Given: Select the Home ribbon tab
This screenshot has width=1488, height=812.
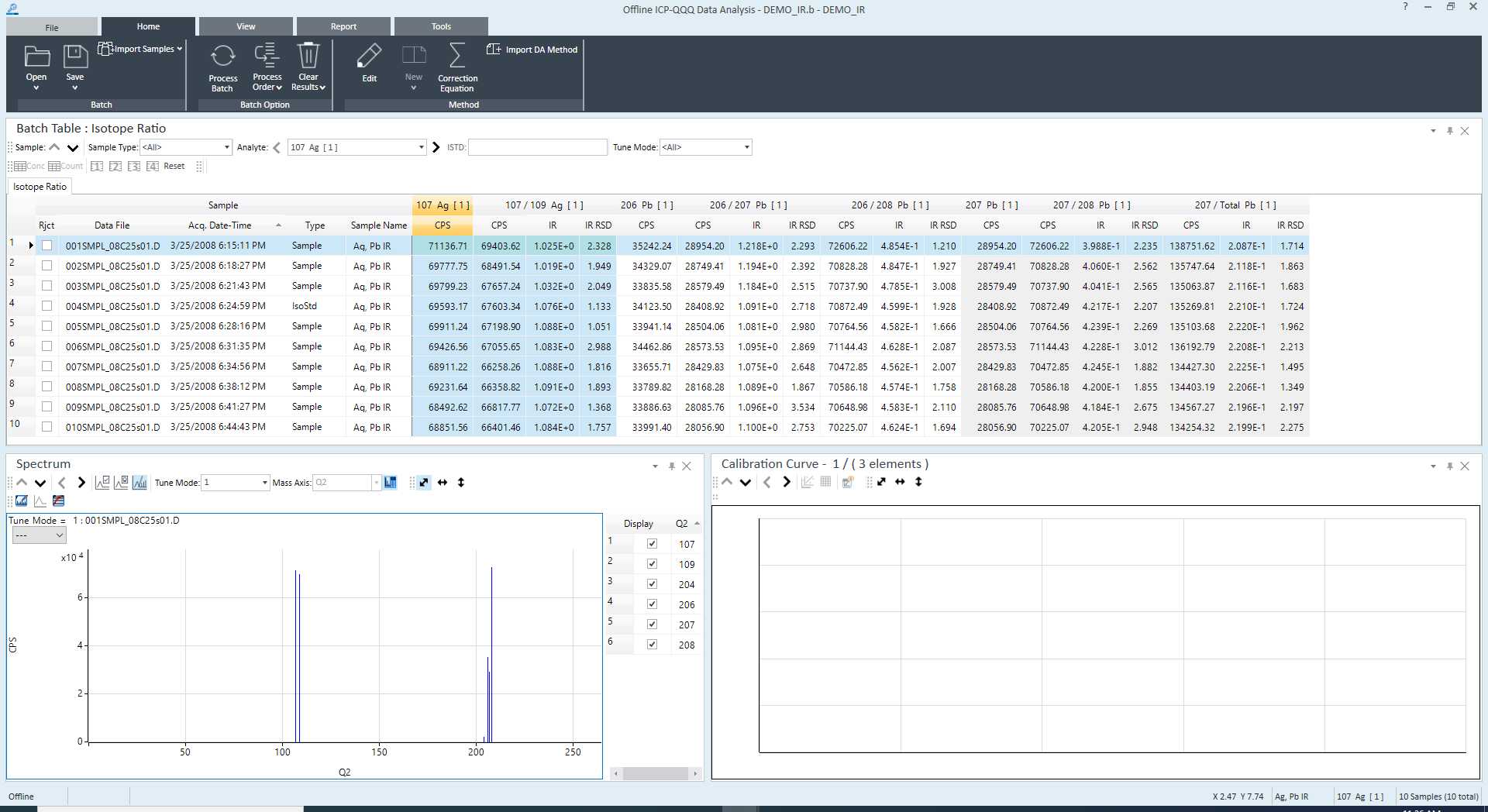Looking at the screenshot, I should click(148, 26).
